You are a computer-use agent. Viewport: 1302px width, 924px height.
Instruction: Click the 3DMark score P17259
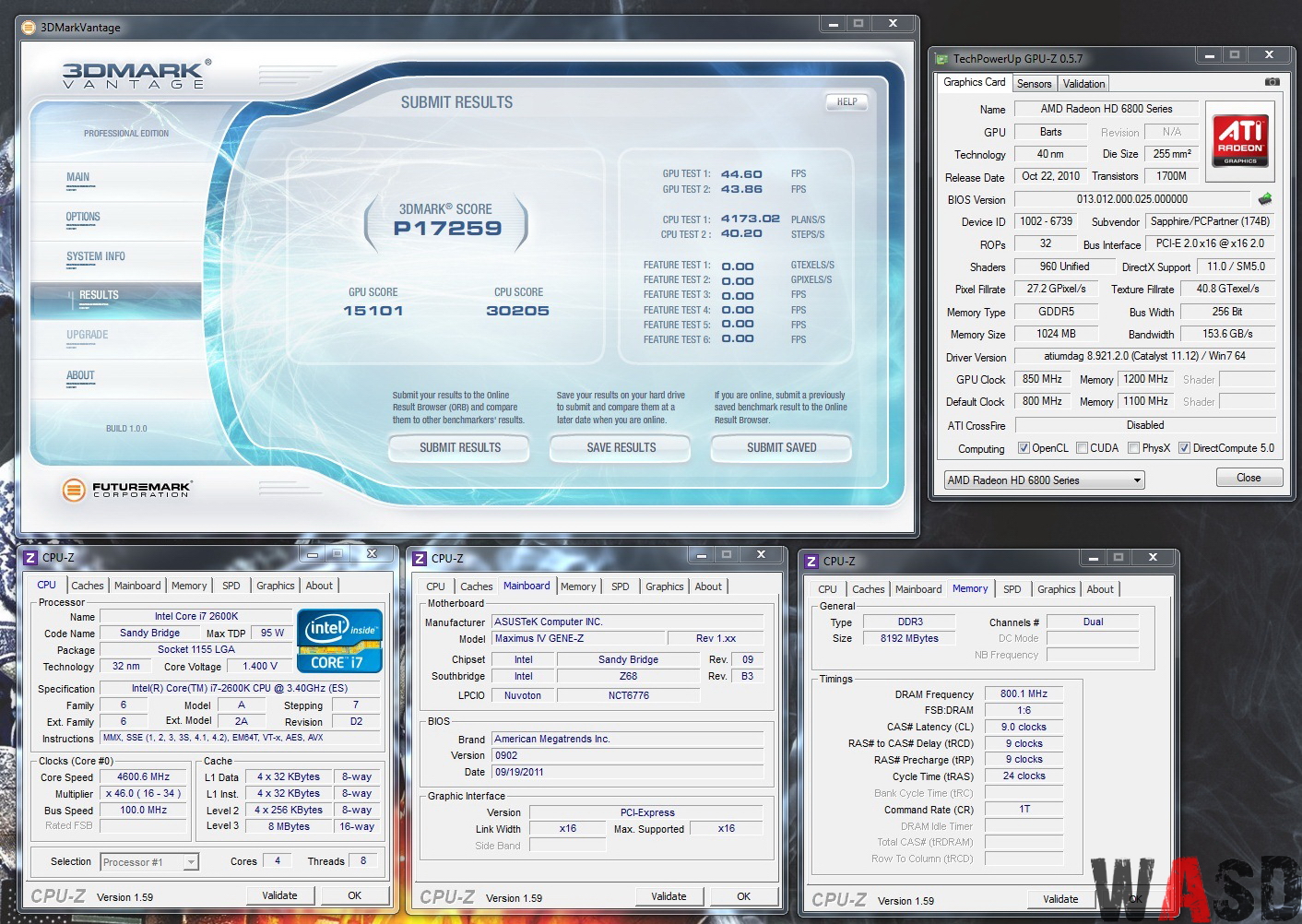coord(447,229)
